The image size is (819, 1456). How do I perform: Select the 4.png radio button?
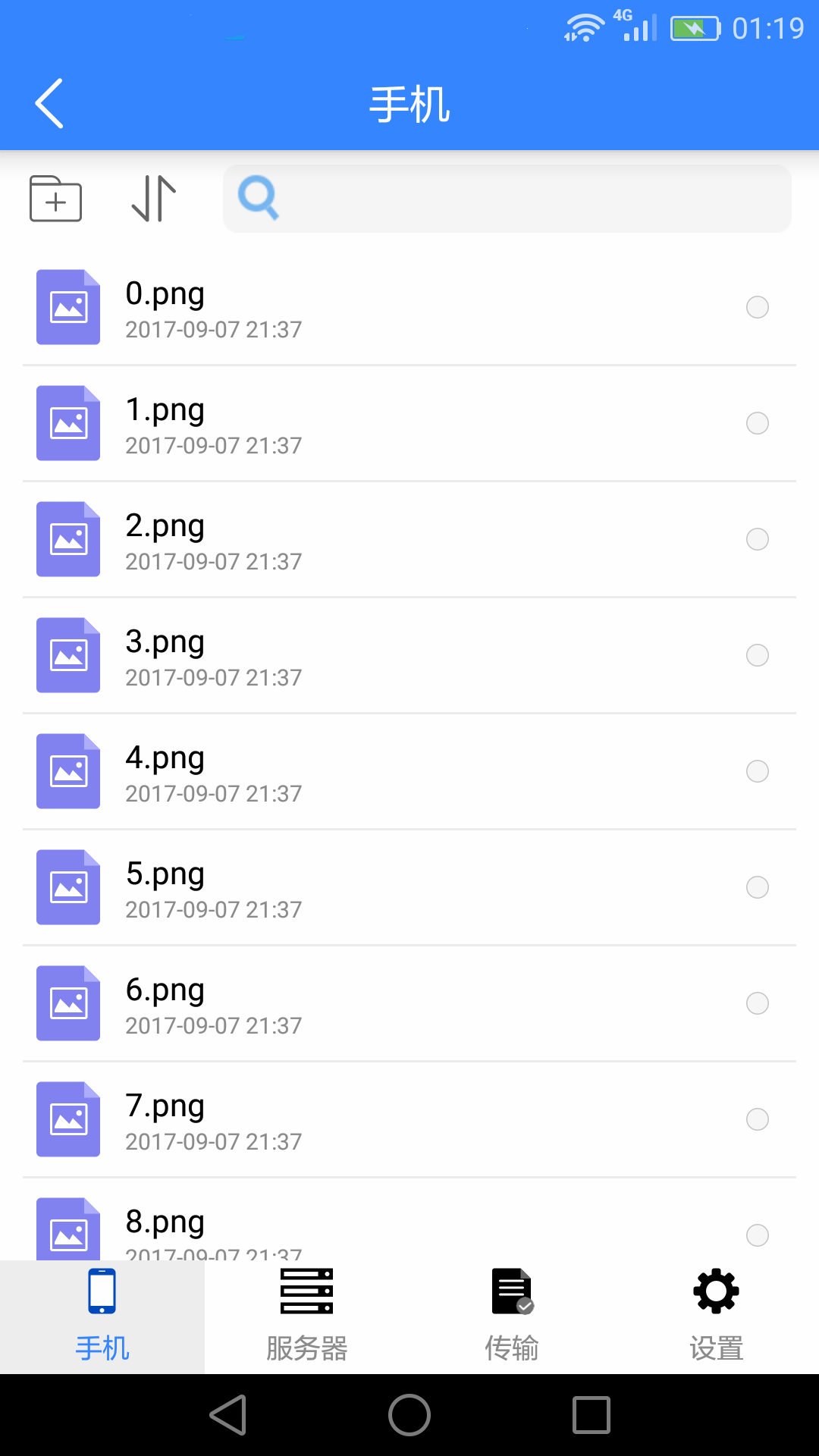click(x=758, y=771)
